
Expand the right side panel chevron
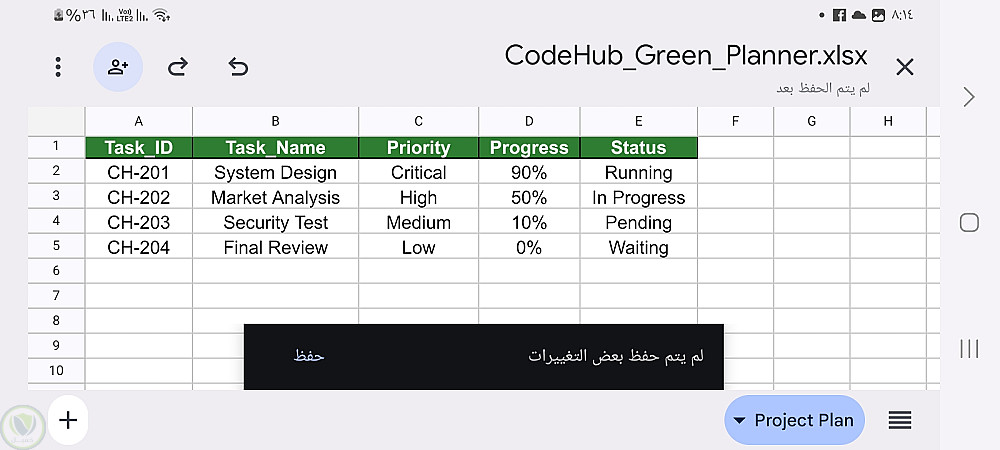pos(968,96)
